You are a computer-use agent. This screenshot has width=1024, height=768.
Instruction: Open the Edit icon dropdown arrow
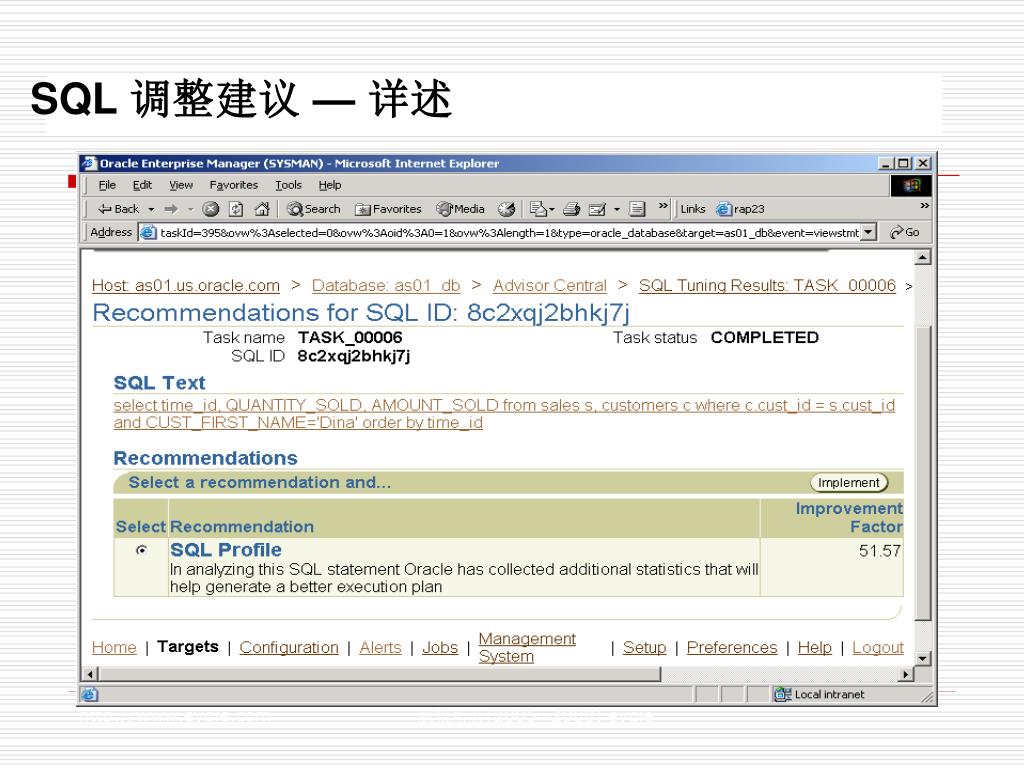[x=616, y=210]
